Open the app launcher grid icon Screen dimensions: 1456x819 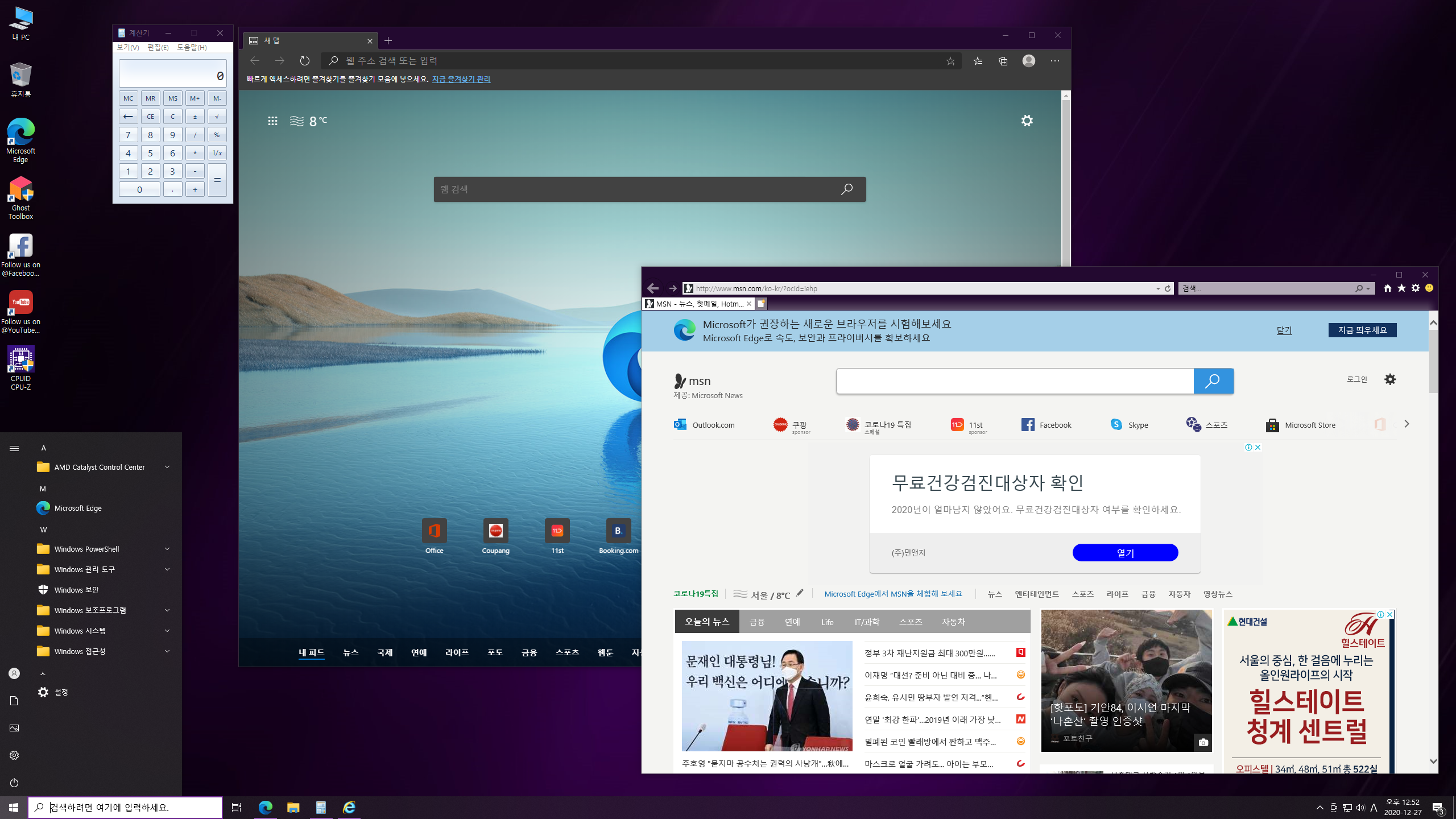[272, 121]
